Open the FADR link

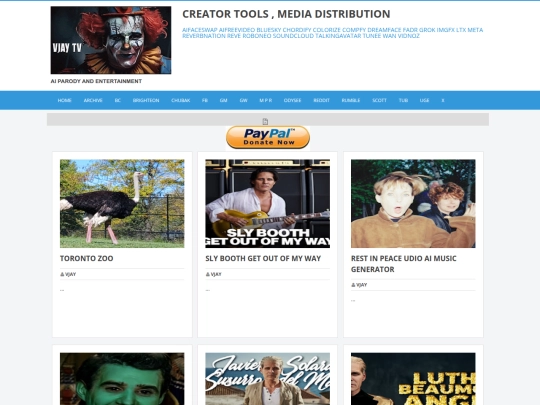point(410,30)
